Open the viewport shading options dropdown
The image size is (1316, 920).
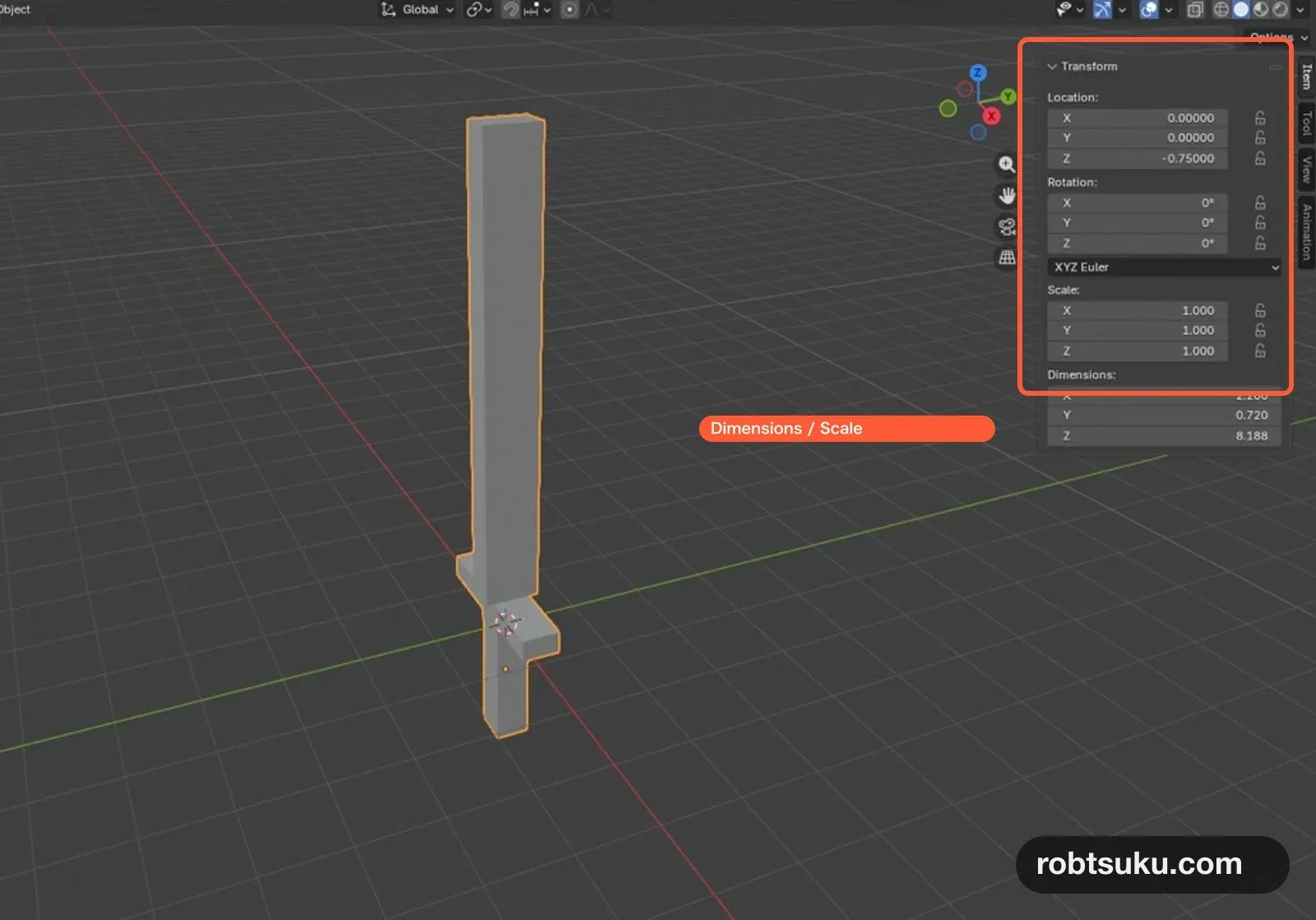pyautogui.click(x=1300, y=10)
